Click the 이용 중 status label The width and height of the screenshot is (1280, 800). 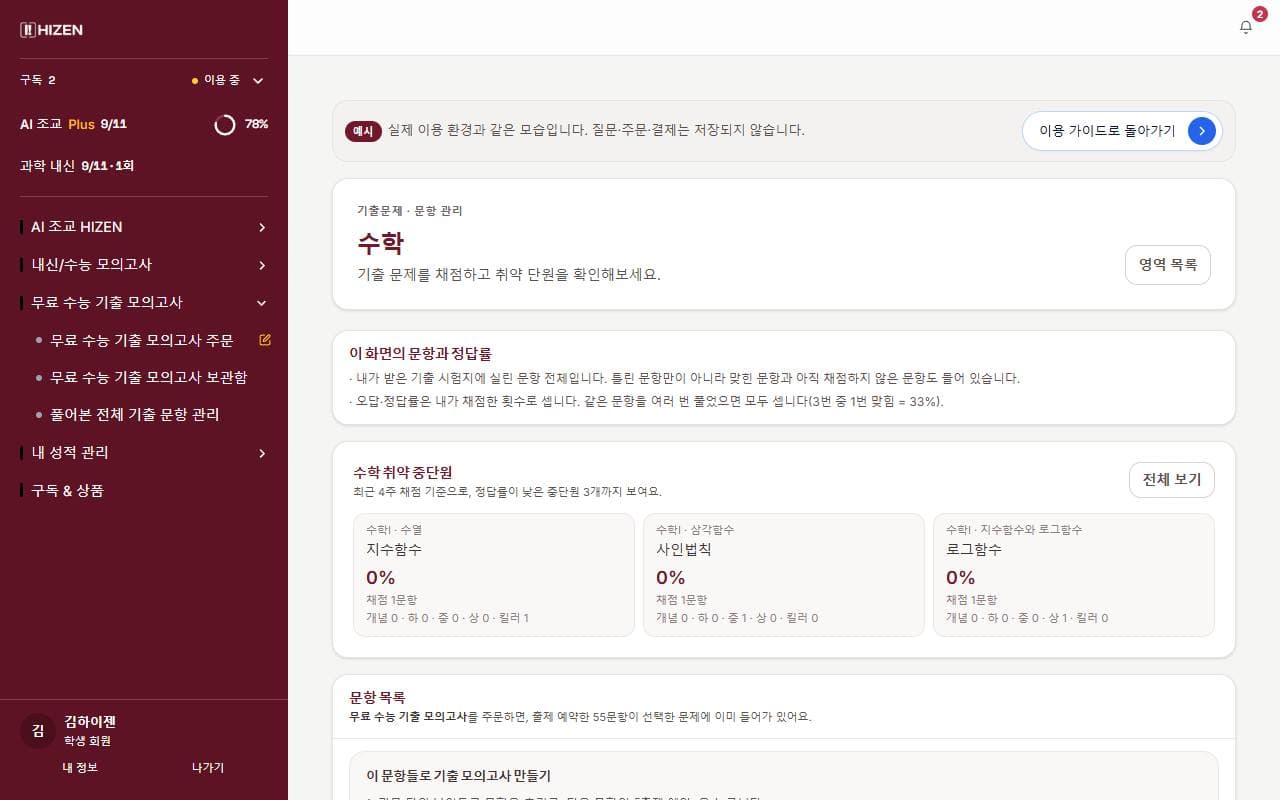click(222, 80)
